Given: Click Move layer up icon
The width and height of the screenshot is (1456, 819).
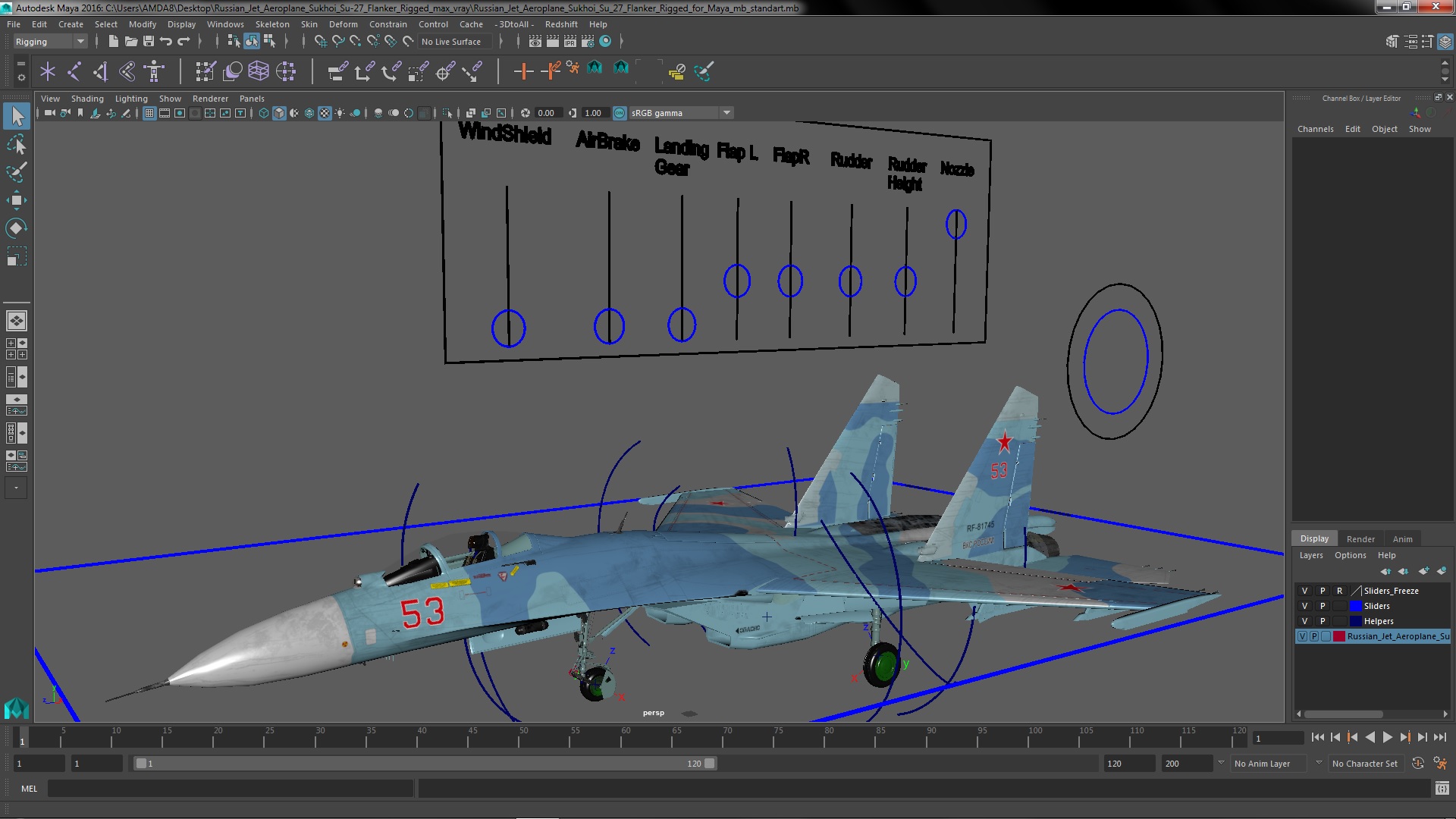Looking at the screenshot, I should coord(1385,571).
